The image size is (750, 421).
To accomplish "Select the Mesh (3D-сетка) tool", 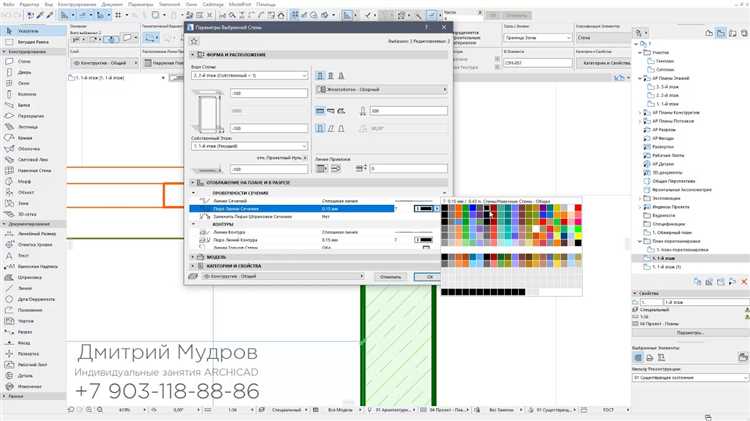I will tap(33, 214).
